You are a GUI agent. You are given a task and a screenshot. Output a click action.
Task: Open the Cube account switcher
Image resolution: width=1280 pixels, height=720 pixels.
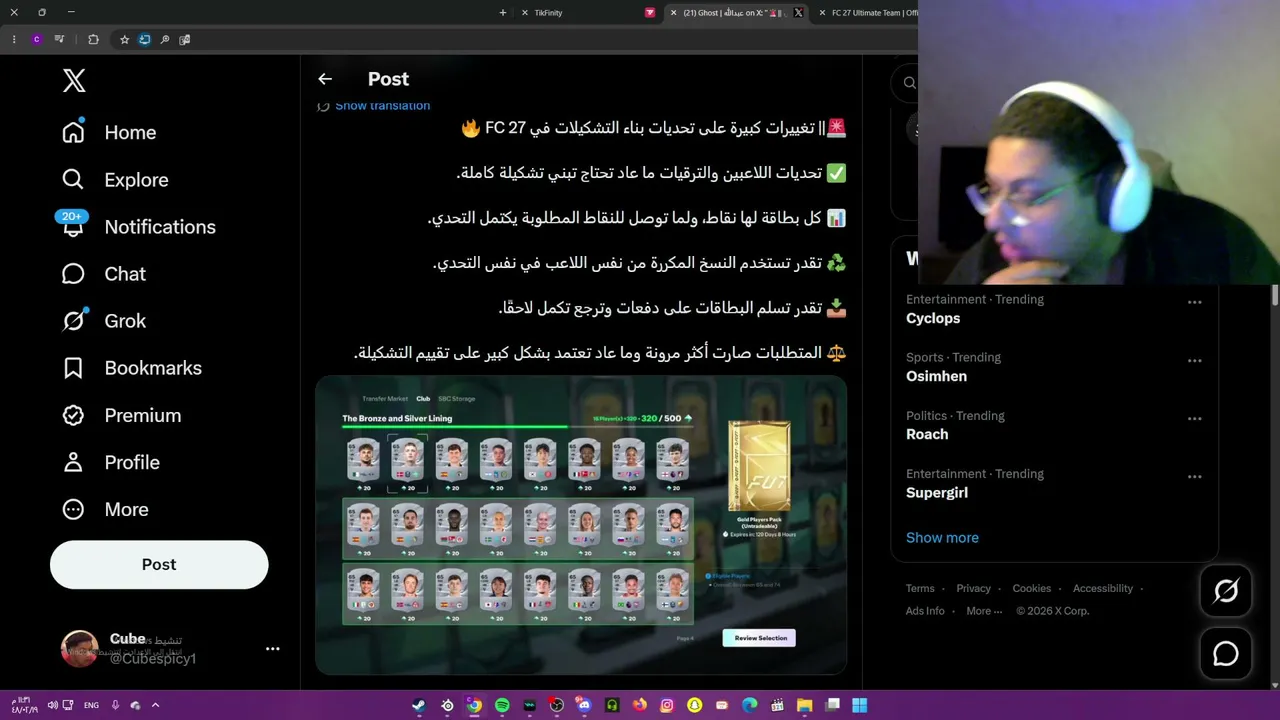coord(159,648)
